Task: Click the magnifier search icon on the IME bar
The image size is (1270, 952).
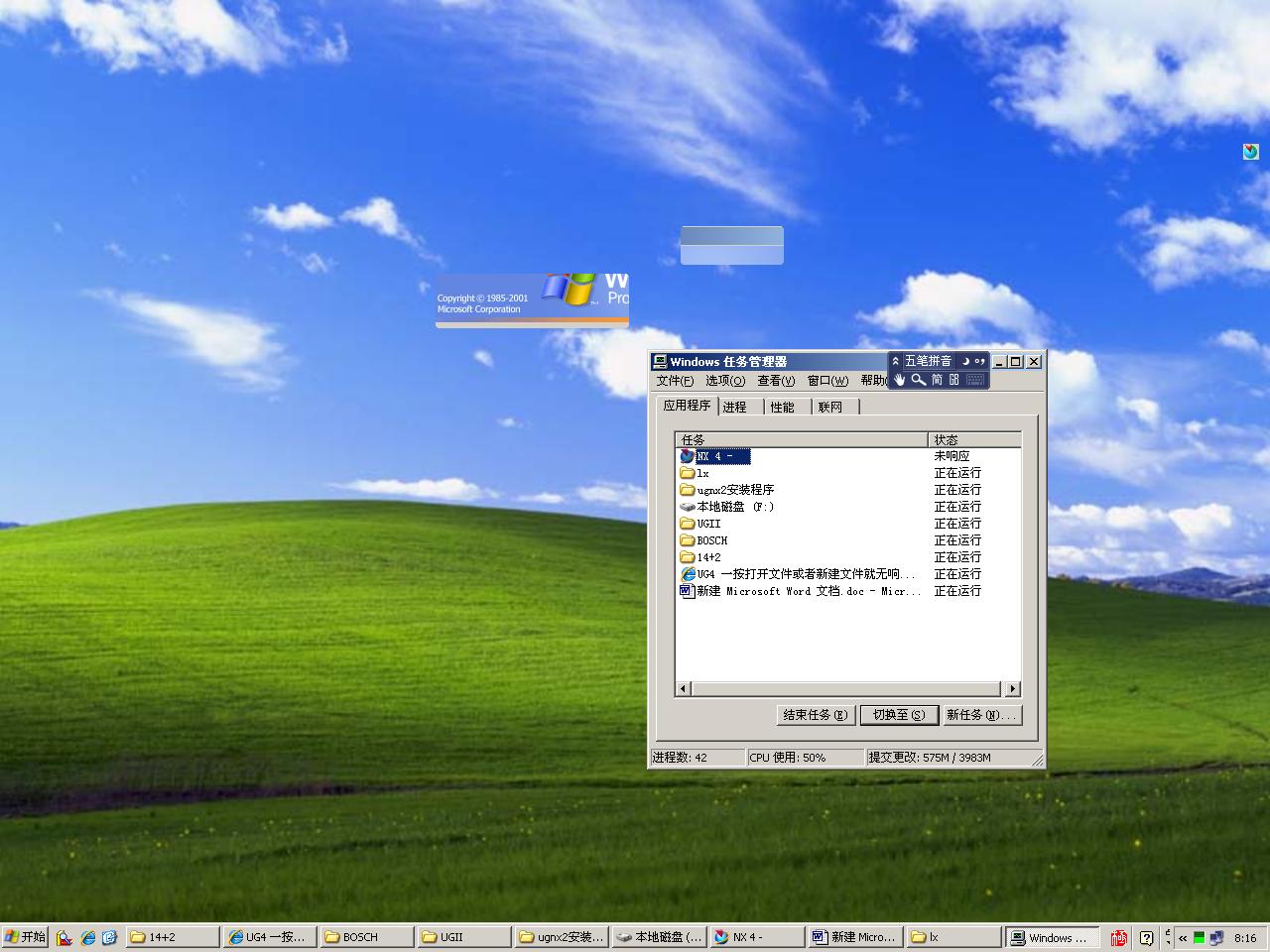Action: pos(919,380)
